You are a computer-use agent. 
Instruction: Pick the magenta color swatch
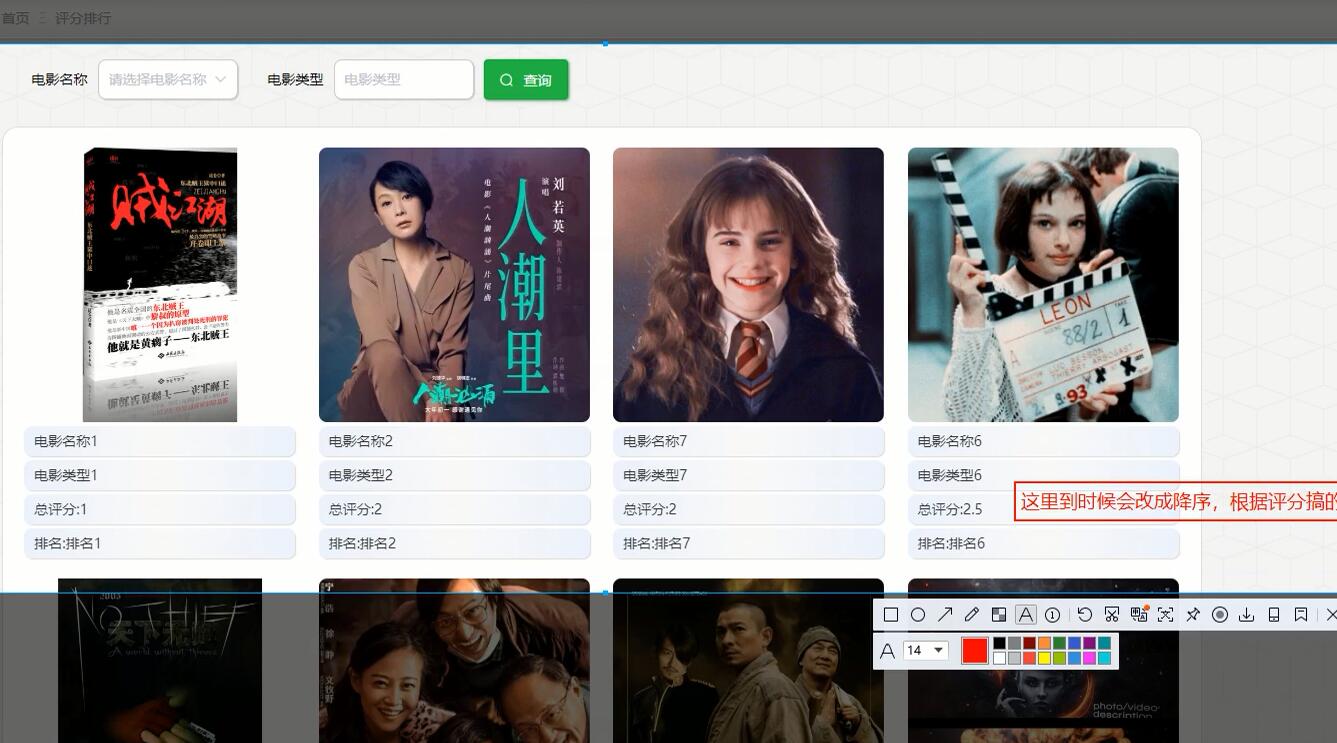[1089, 658]
